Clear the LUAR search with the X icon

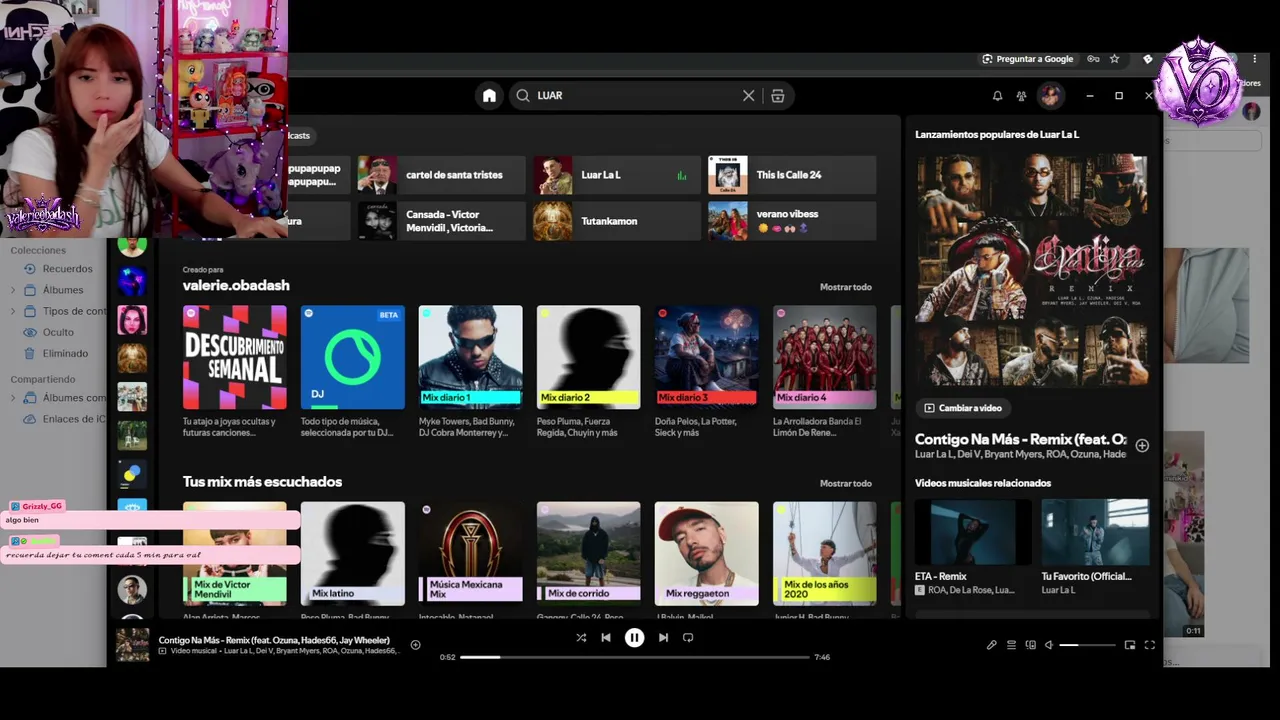[748, 95]
